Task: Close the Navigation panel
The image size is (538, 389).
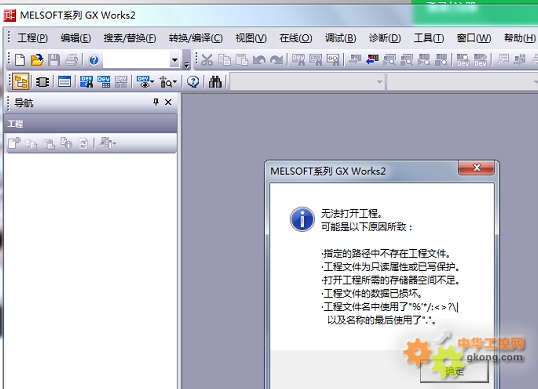Action: (168, 102)
